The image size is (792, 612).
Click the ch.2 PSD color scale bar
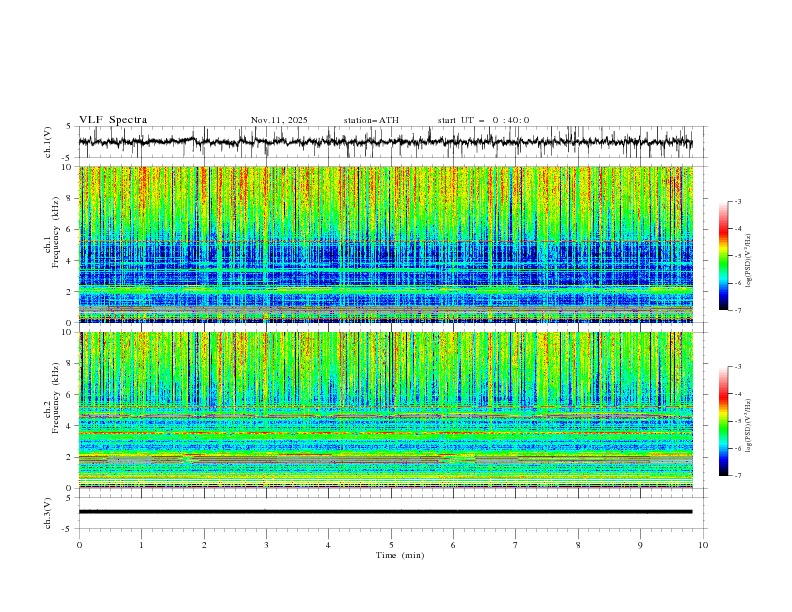[724, 421]
